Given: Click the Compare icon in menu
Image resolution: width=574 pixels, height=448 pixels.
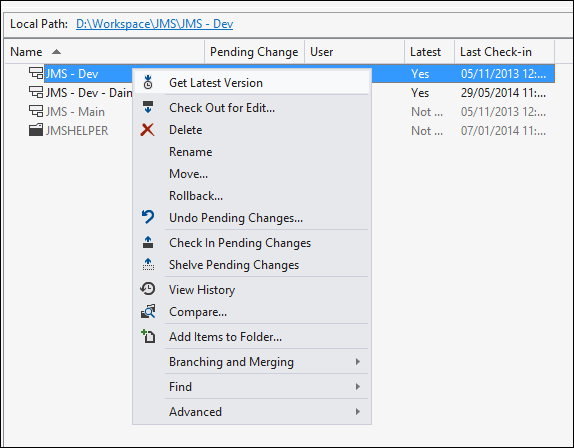Looking at the screenshot, I should click(148, 311).
